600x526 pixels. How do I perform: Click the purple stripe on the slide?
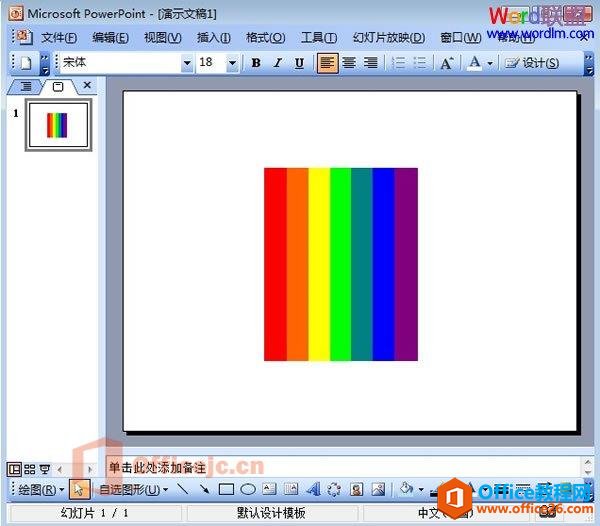point(406,264)
